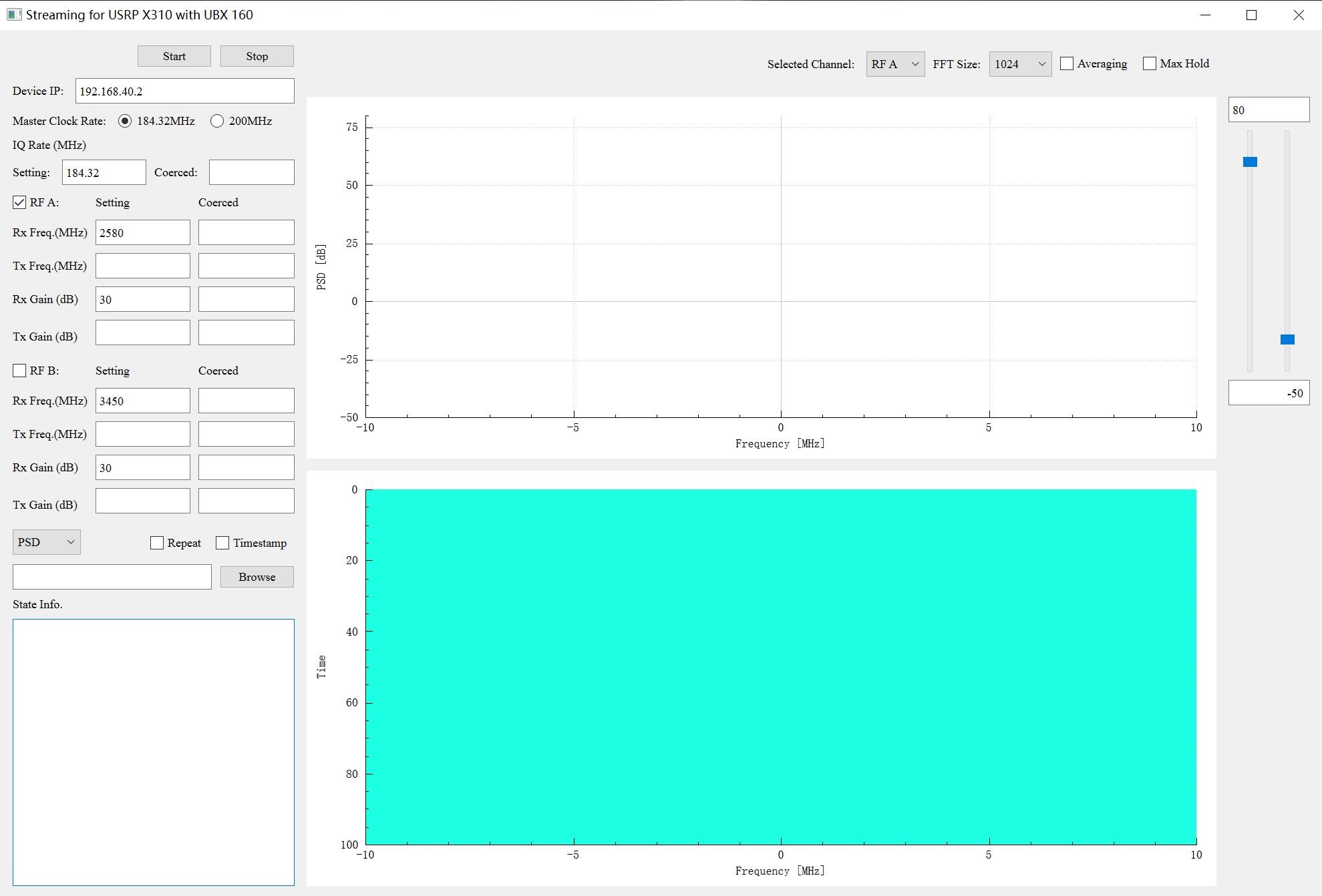Click the file path field beside Browse
The height and width of the screenshot is (896, 1322).
coord(112,577)
